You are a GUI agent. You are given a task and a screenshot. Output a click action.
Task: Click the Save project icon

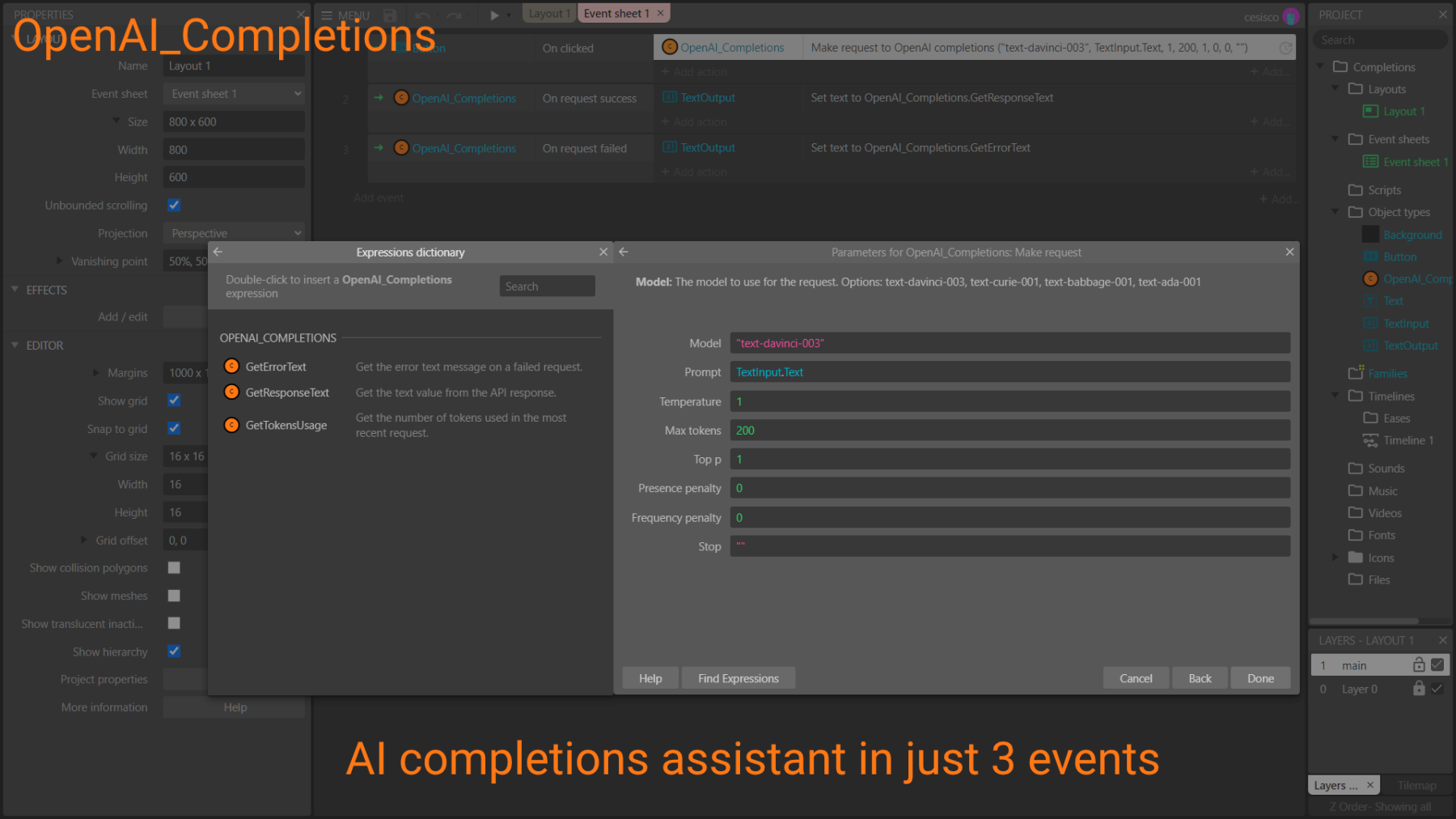(x=389, y=14)
